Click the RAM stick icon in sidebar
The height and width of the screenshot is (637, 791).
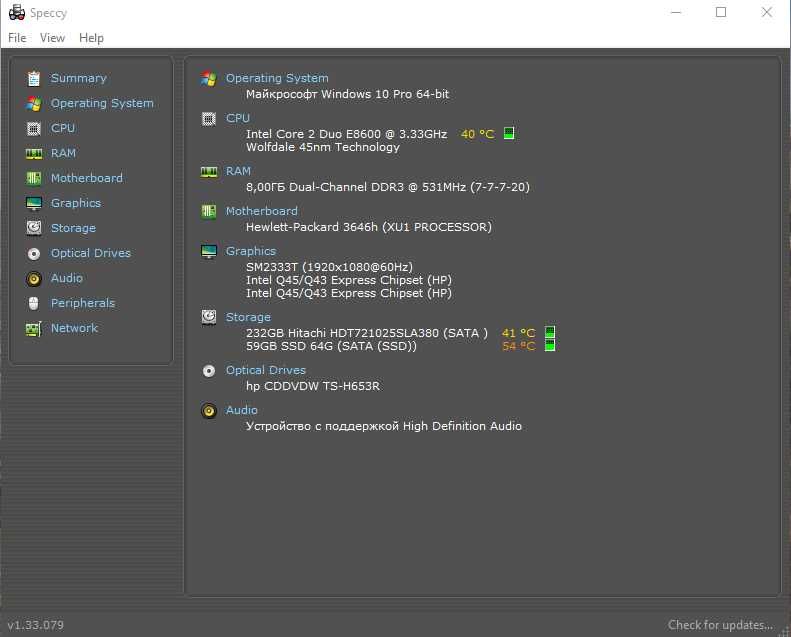[x=34, y=153]
